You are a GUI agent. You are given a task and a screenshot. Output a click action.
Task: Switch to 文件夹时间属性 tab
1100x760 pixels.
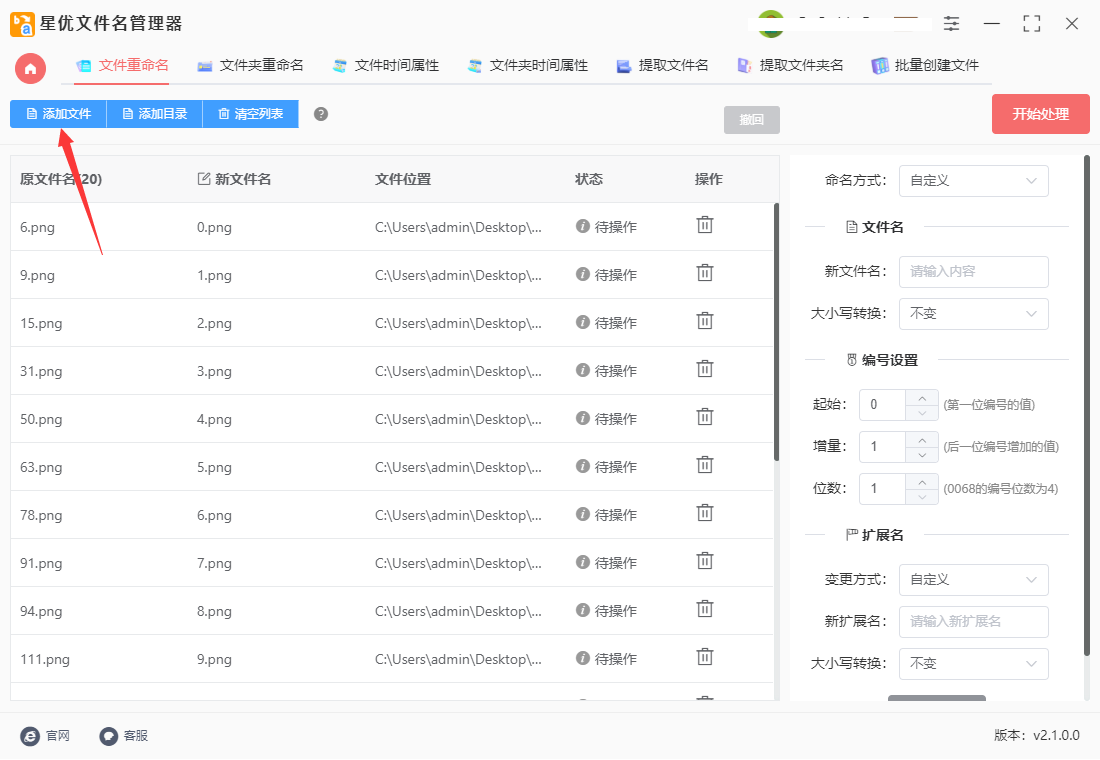point(528,66)
